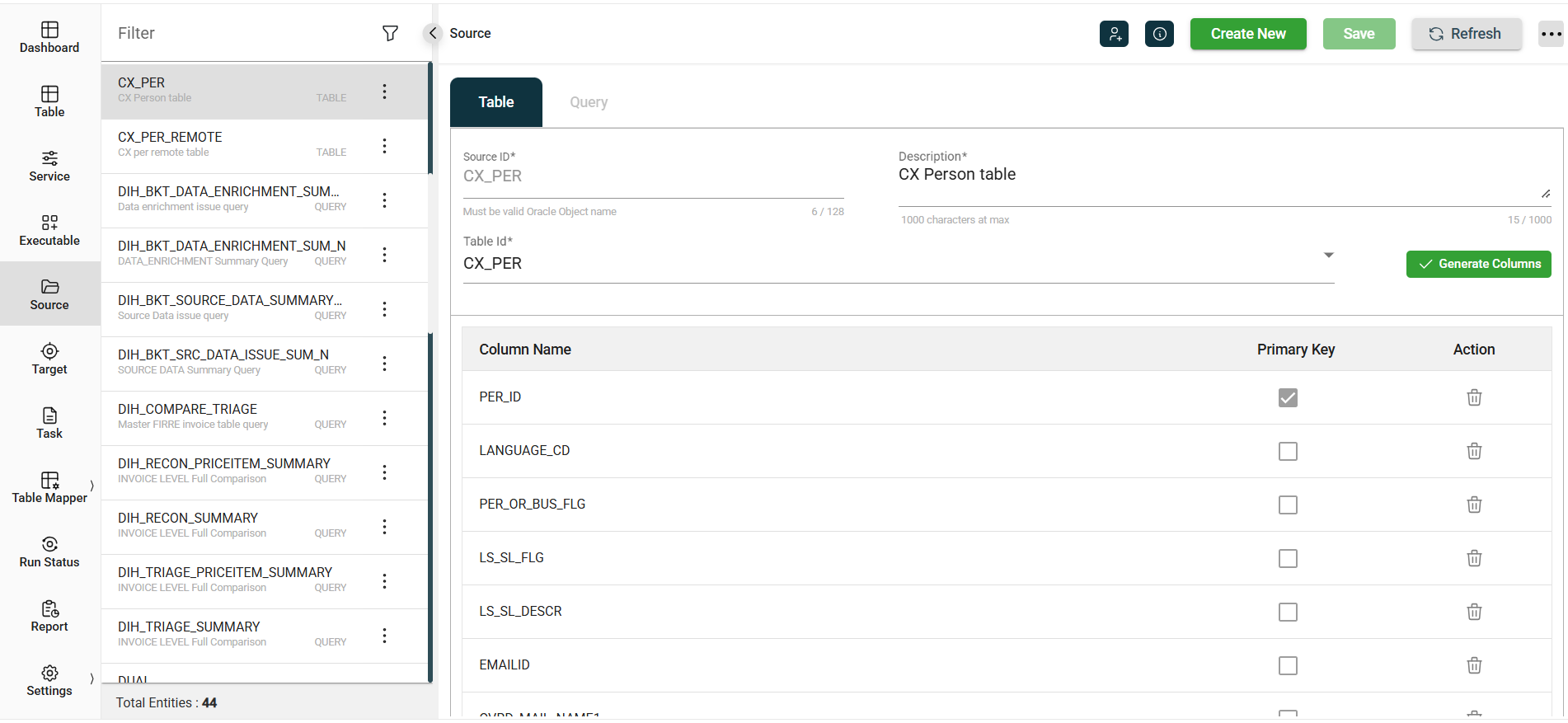This screenshot has width=1568, height=723.
Task: Enable primary key for EMAILID
Action: [1288, 665]
